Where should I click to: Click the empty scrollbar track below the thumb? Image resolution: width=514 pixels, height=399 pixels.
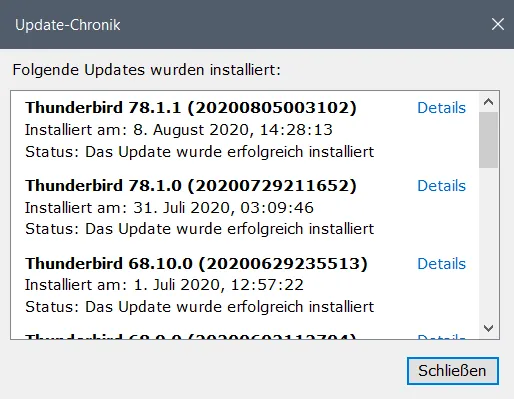488,243
